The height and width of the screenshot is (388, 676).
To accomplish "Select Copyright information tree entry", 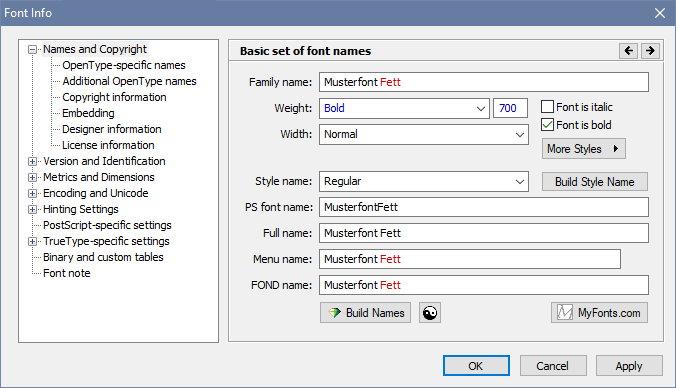I will coord(114,97).
